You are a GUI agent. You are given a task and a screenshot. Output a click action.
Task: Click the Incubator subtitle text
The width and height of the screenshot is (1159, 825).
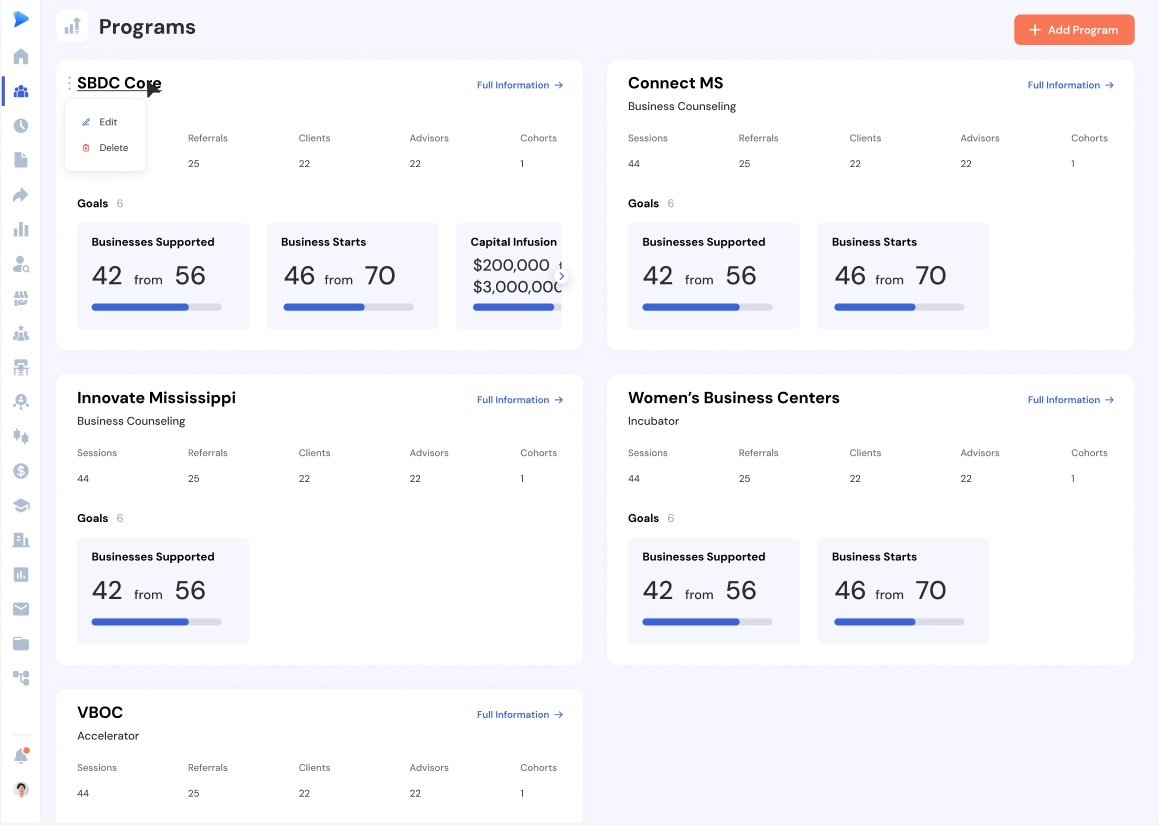point(653,421)
